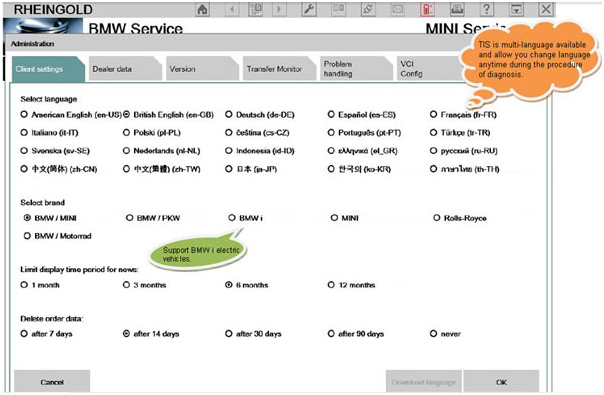Click the back arrow toolbar icon

[232, 9]
